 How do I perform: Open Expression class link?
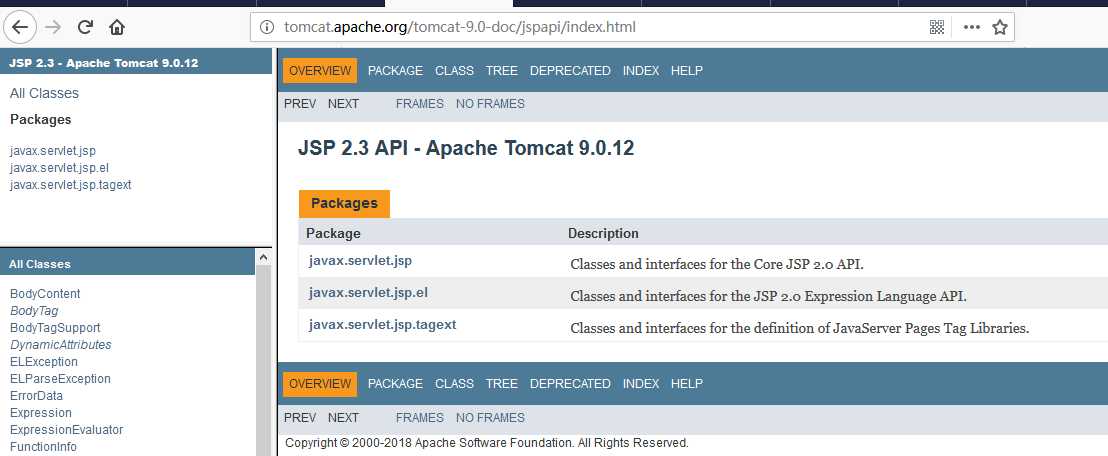[41, 413]
